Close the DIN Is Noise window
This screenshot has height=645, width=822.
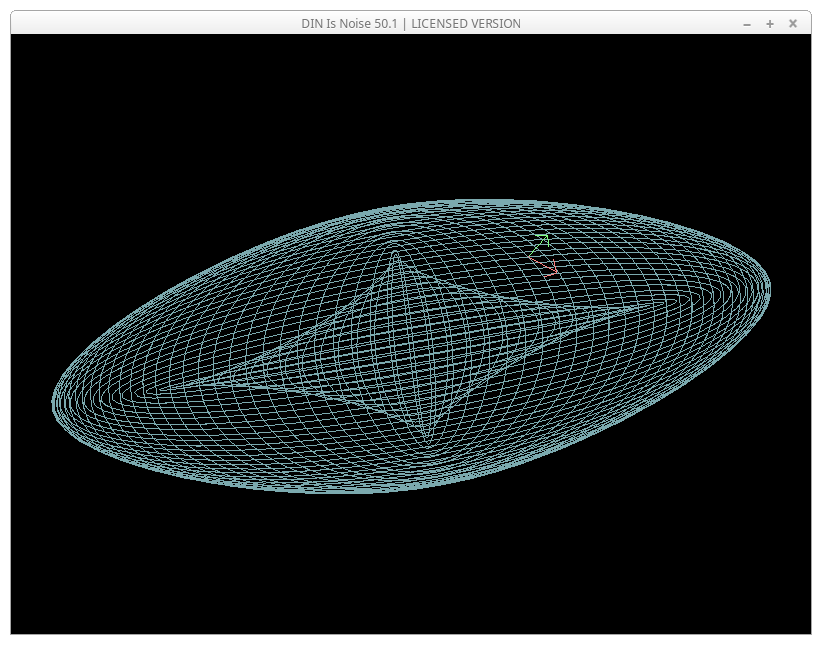[x=793, y=23]
